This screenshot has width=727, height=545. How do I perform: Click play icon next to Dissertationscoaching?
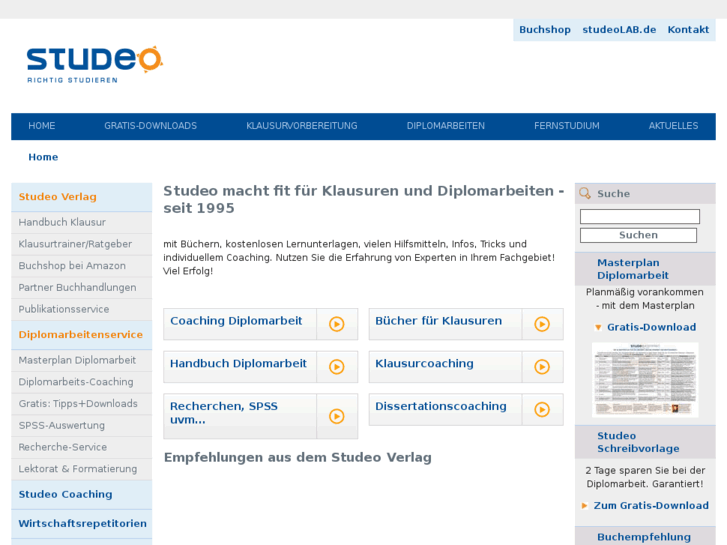tap(542, 409)
